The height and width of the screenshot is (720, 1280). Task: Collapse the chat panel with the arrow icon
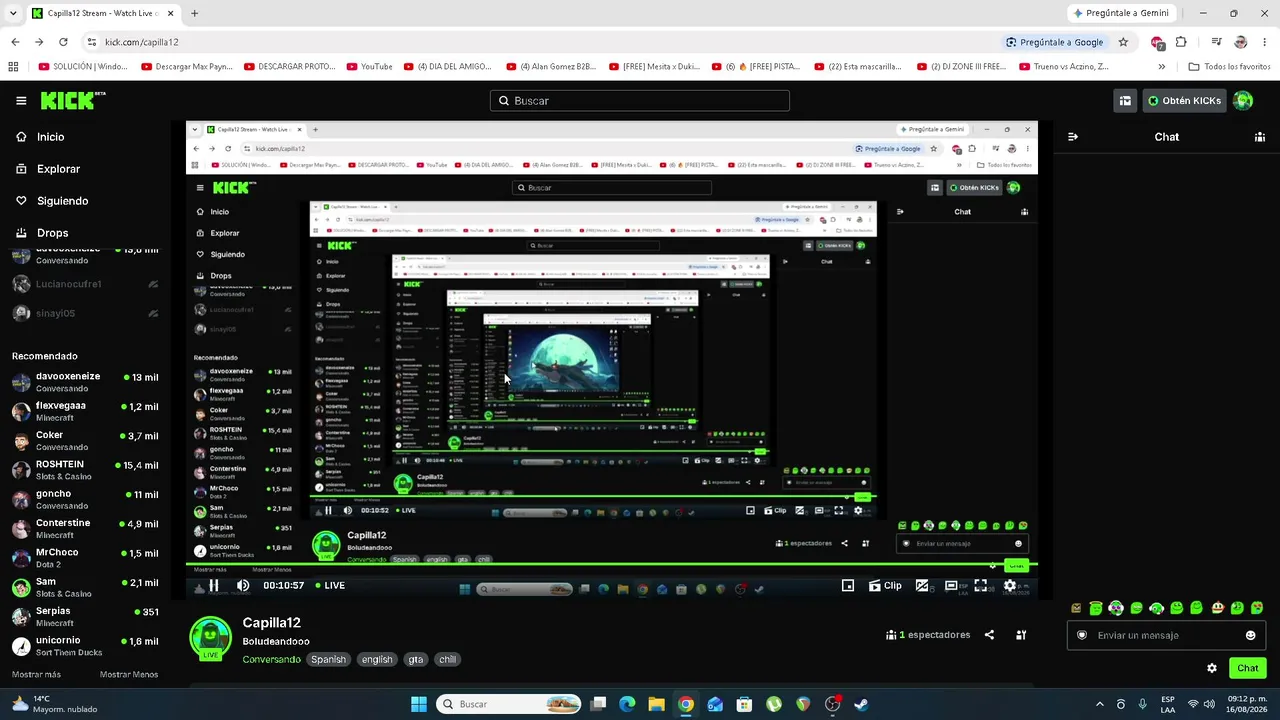1073,137
